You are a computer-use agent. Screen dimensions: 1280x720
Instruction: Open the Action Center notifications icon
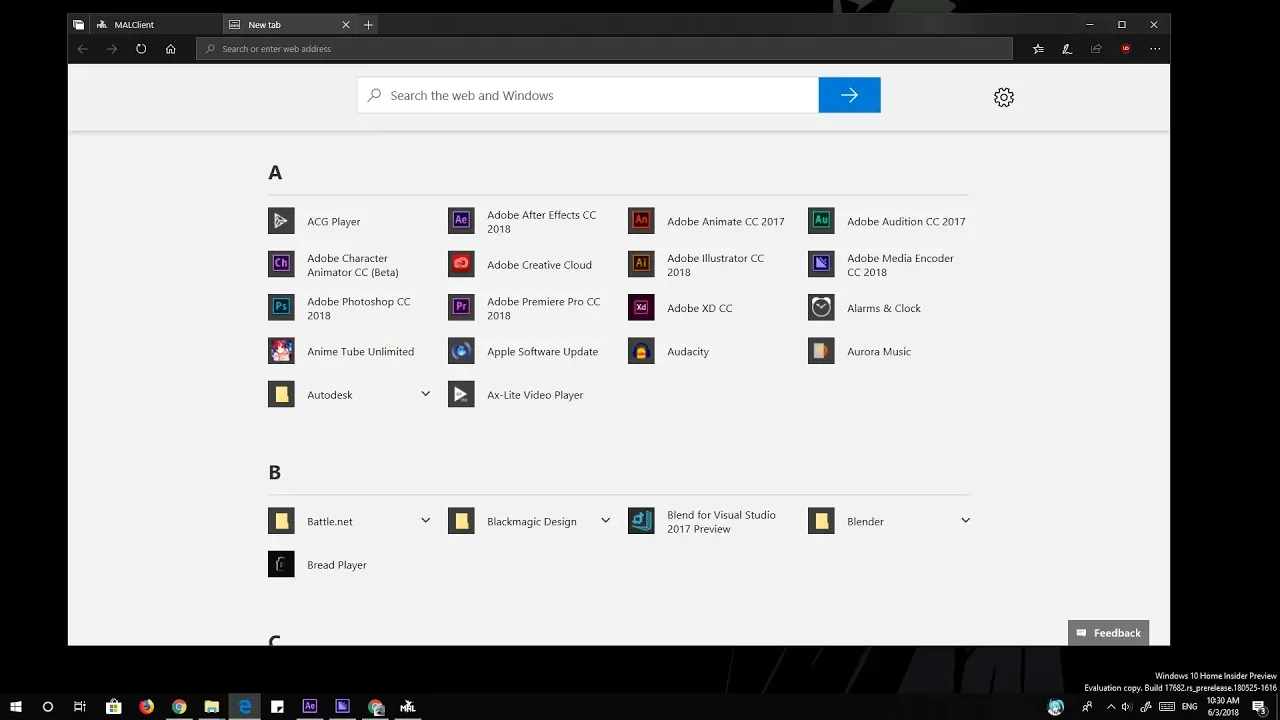1259,707
